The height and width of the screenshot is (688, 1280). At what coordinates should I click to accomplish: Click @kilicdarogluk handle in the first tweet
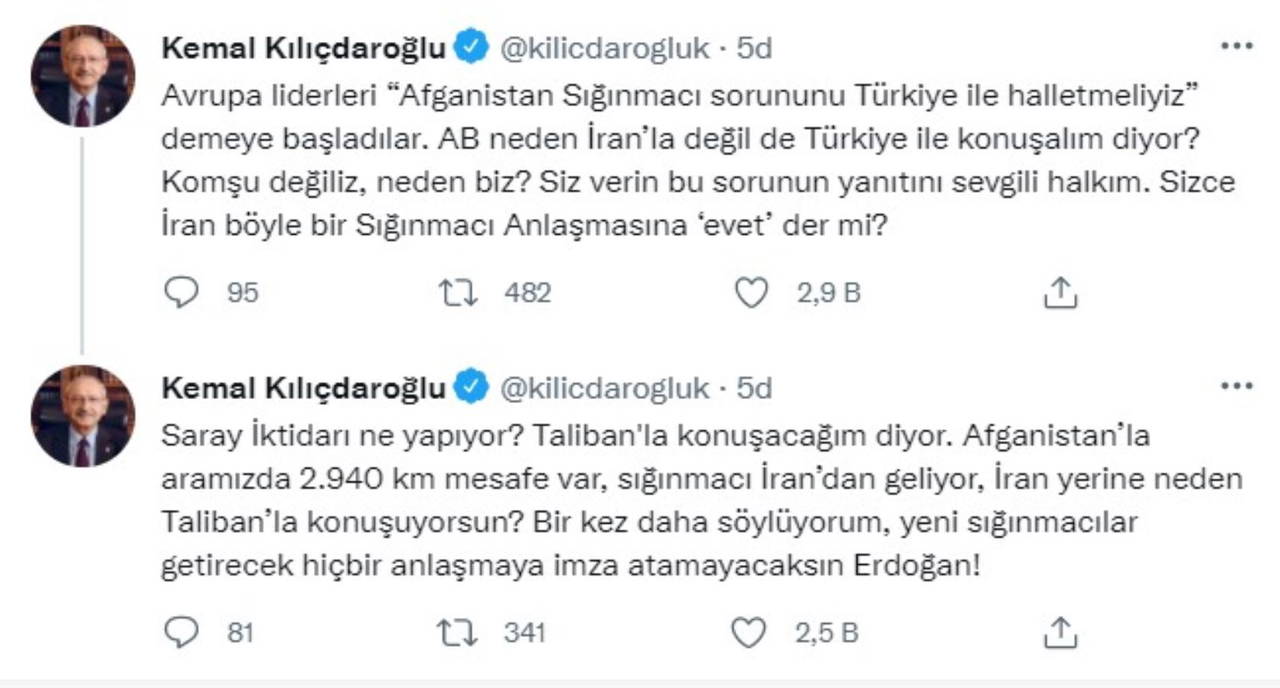click(604, 47)
